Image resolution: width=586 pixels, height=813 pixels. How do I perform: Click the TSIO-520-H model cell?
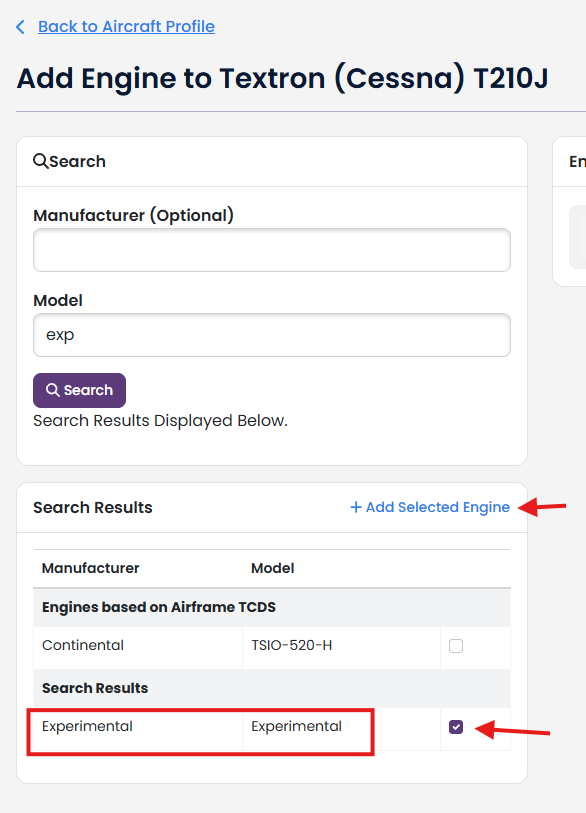pos(341,646)
